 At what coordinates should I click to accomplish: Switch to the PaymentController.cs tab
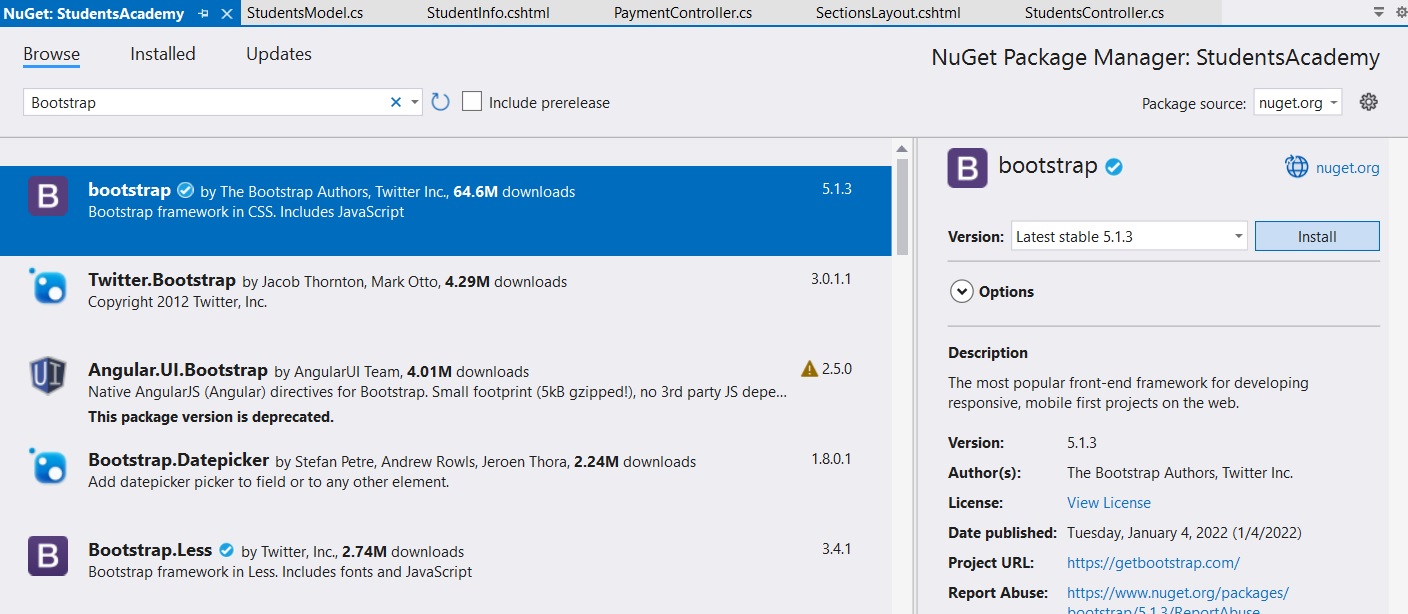pyautogui.click(x=683, y=14)
